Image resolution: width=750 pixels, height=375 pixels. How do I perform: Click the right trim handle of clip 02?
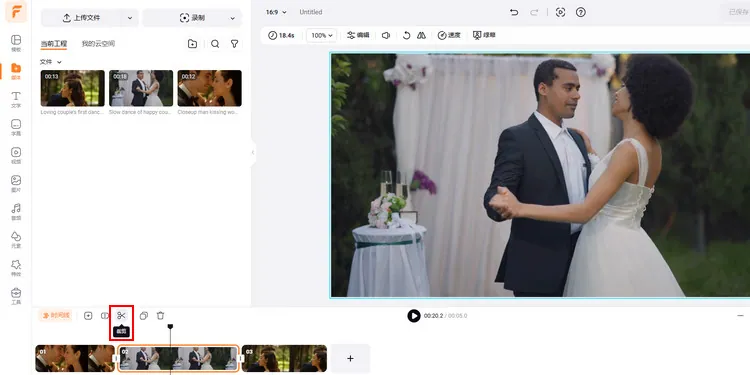[x=241, y=359]
